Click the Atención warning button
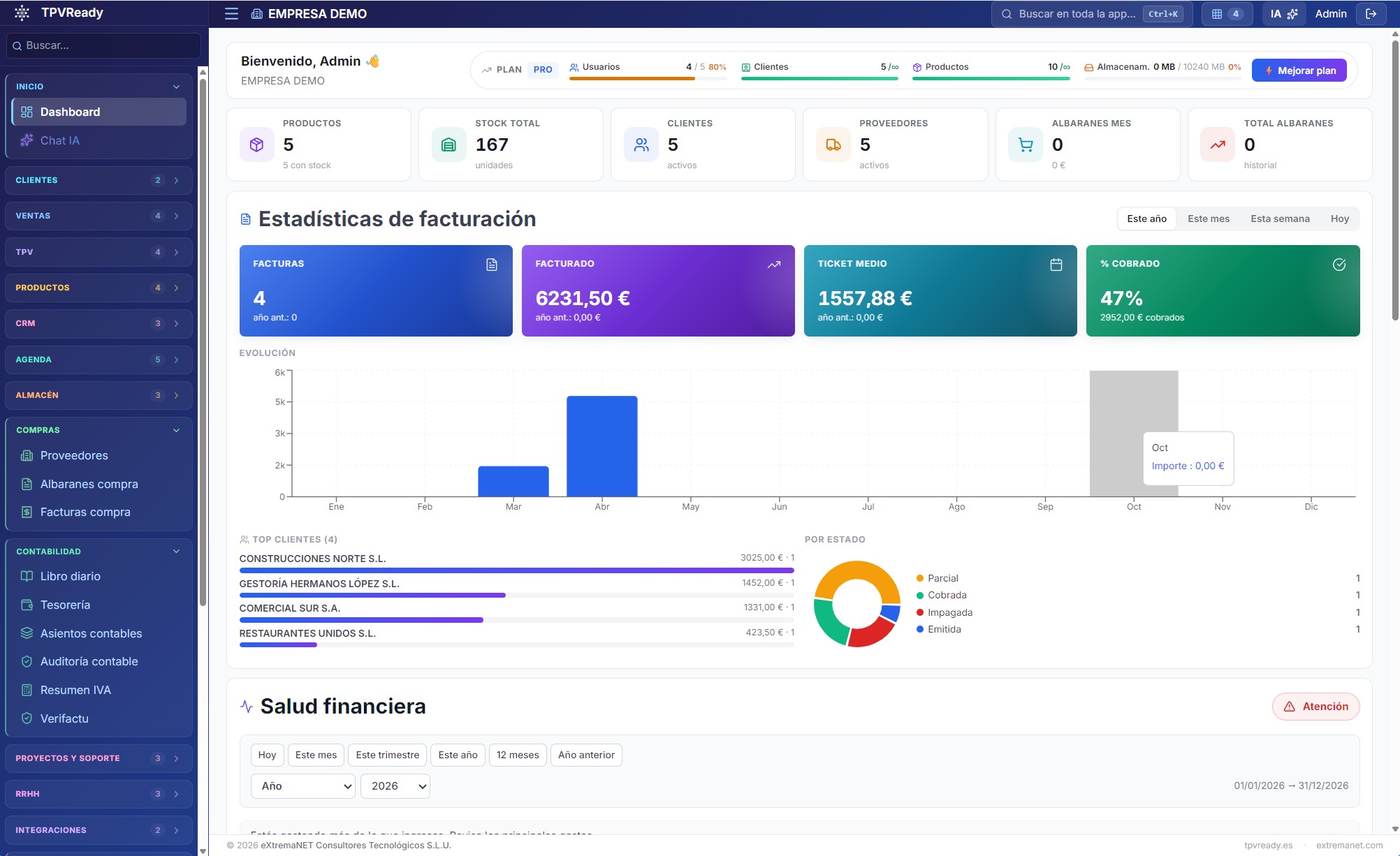This screenshot has width=1400, height=856. coord(1316,707)
